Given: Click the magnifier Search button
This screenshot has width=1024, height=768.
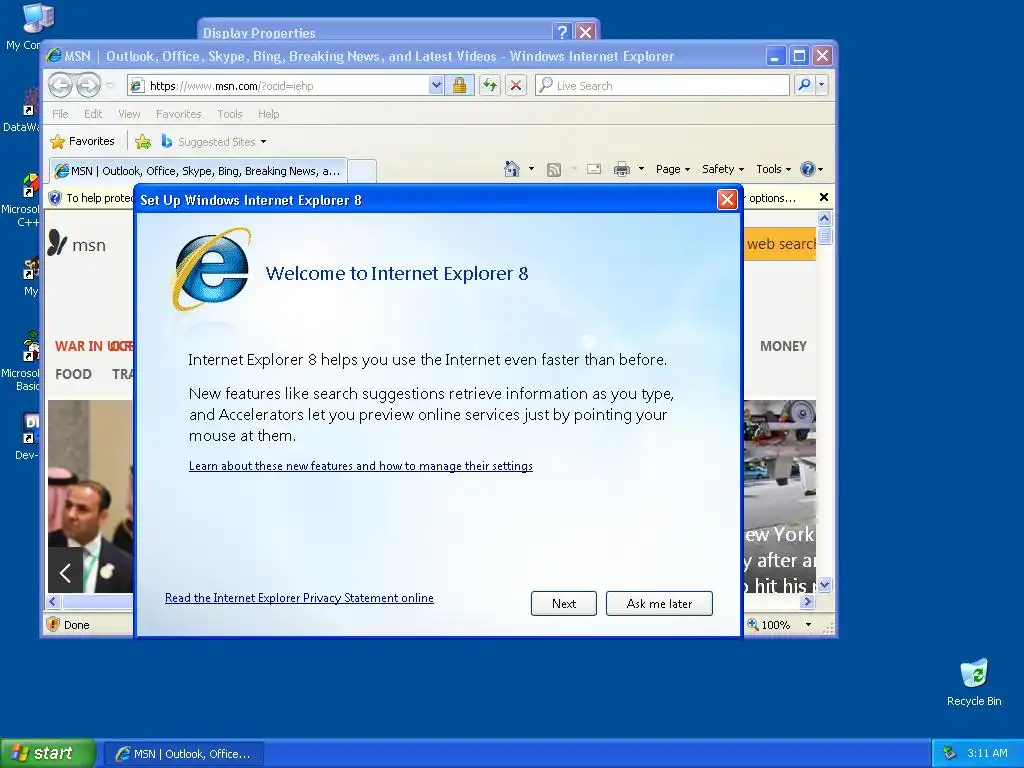Looking at the screenshot, I should pyautogui.click(x=804, y=85).
